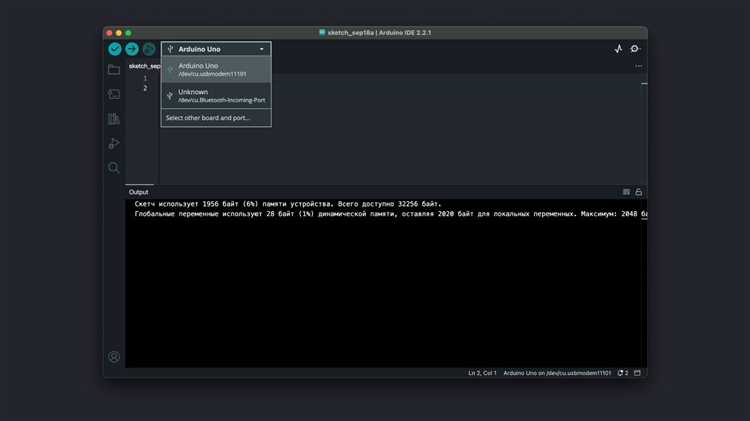Click line number 2 in the editor gutter
The height and width of the screenshot is (421, 750).
145,88
